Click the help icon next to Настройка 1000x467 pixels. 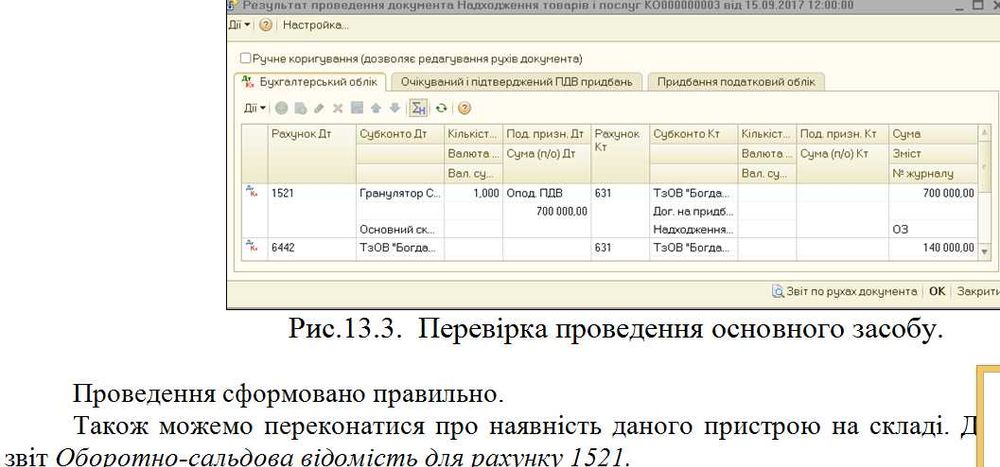[265, 25]
